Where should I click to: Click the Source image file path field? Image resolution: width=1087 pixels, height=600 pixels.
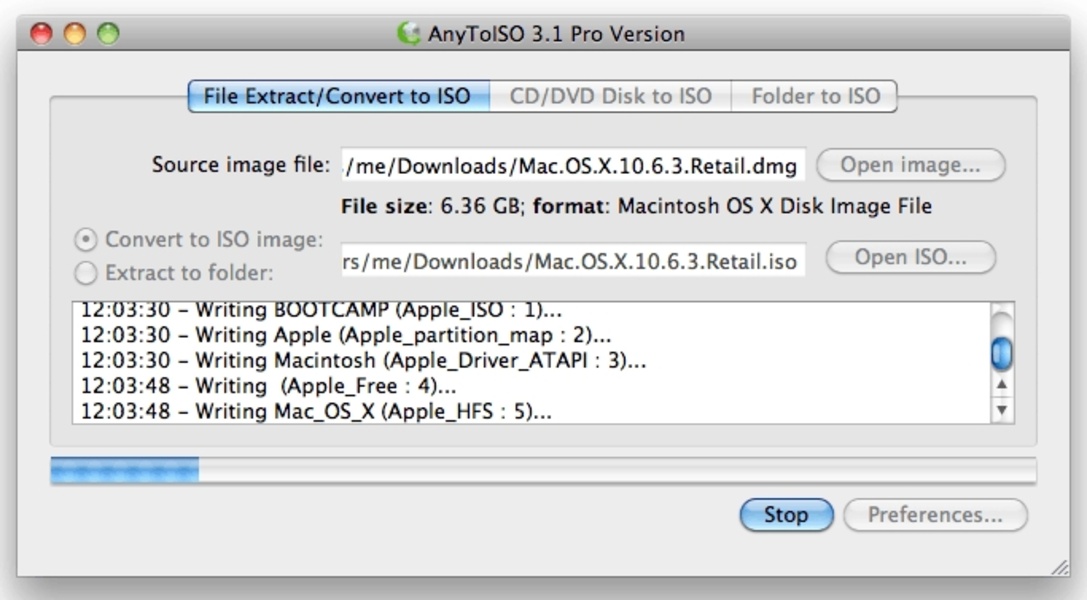point(572,165)
